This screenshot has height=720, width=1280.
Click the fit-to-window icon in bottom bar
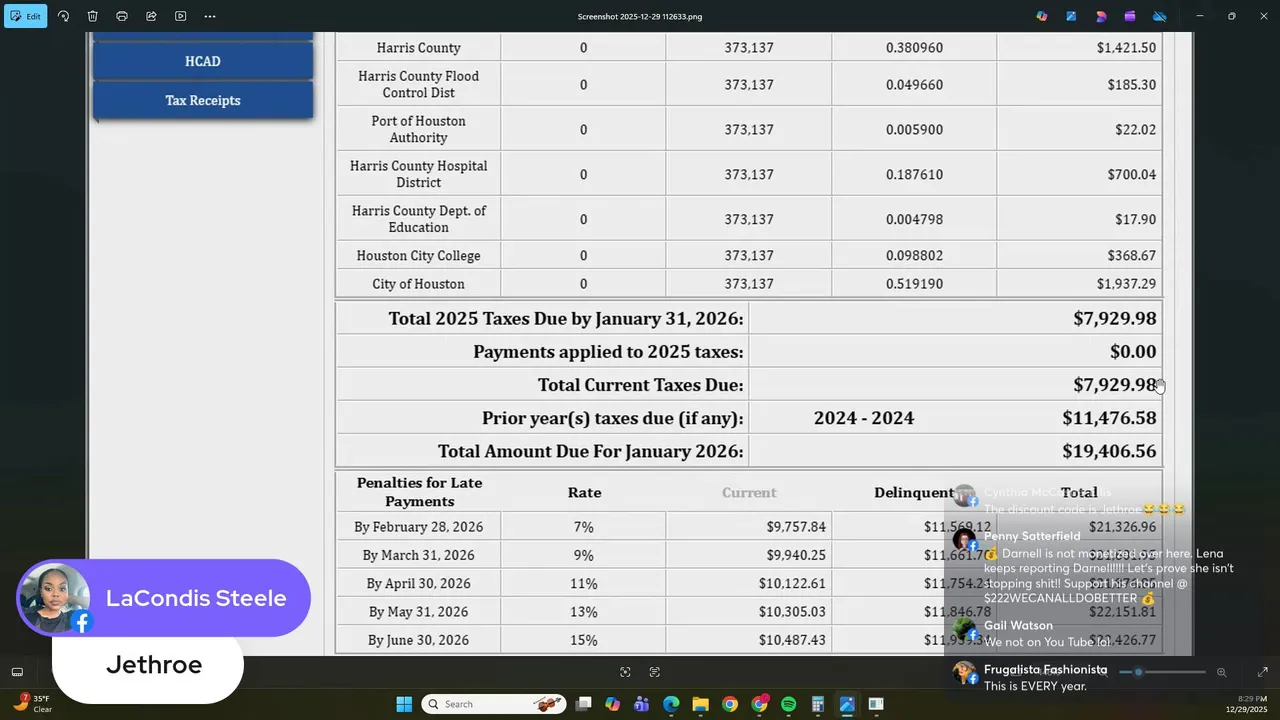point(625,672)
